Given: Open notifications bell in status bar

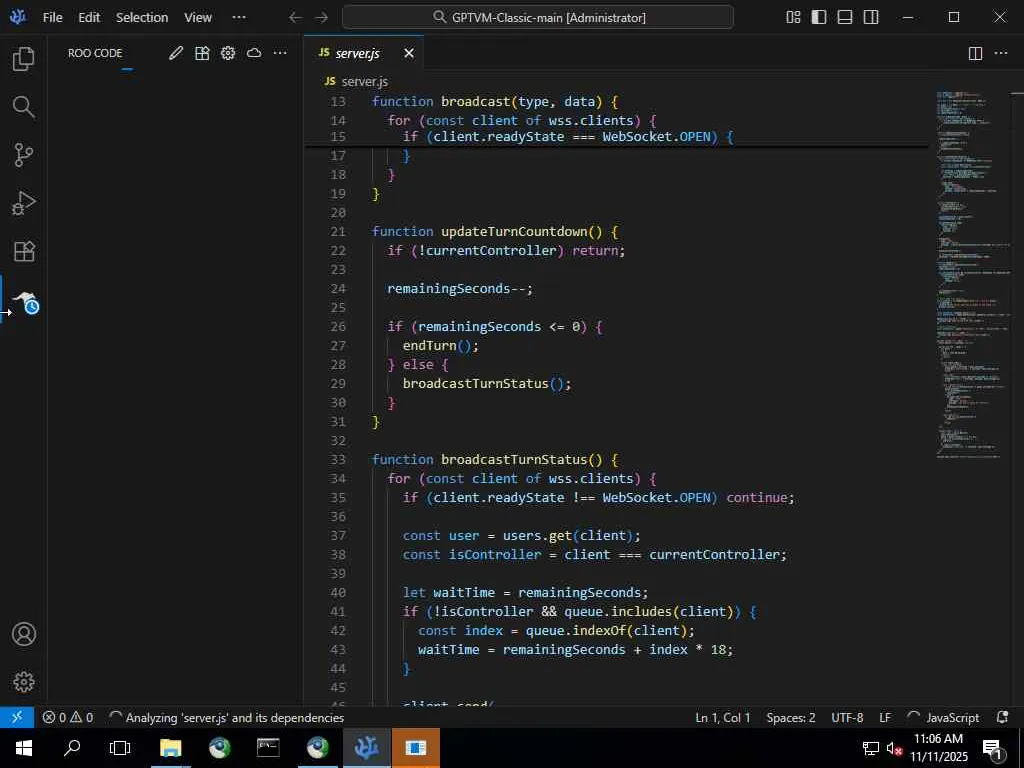Looking at the screenshot, I should click(1003, 717).
